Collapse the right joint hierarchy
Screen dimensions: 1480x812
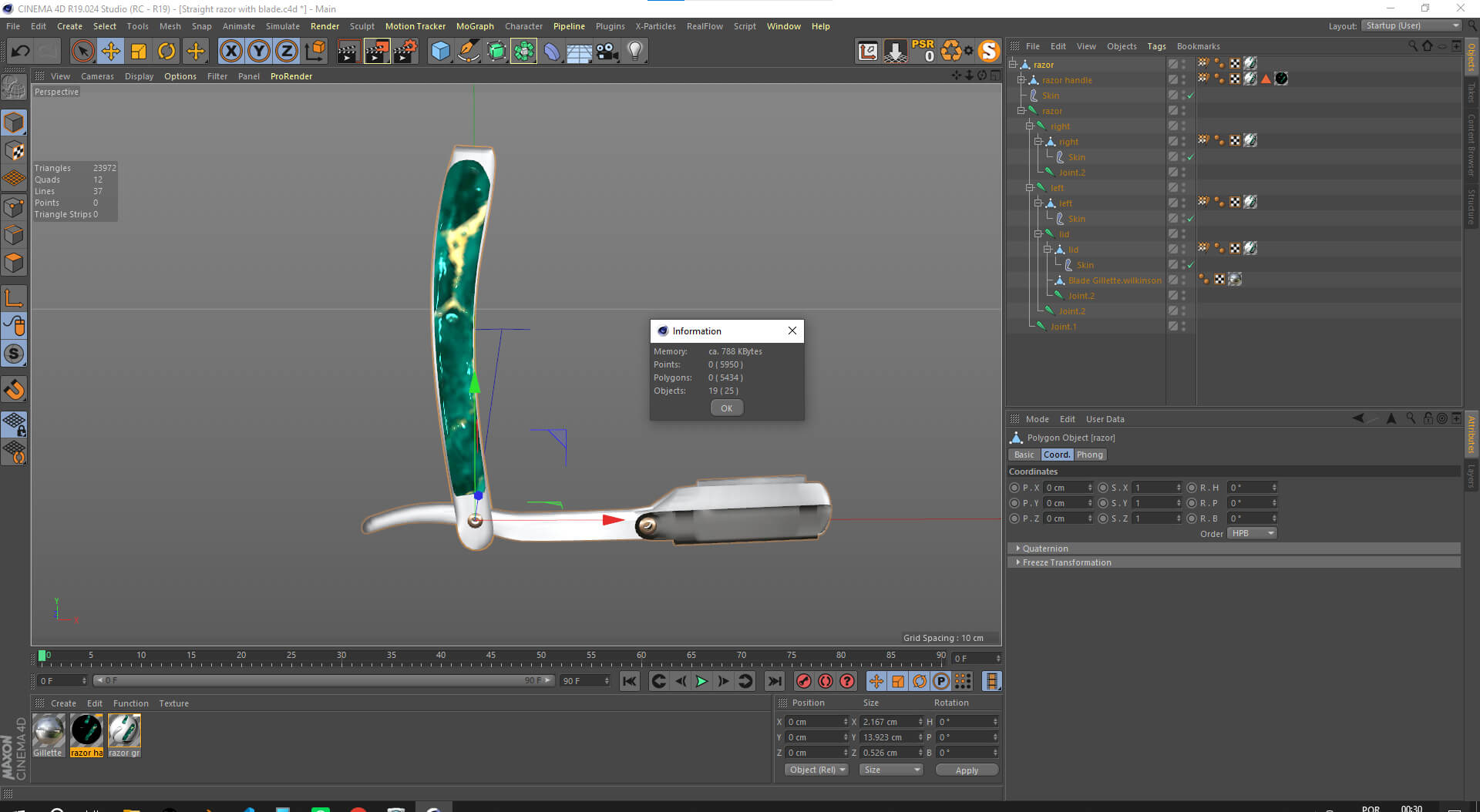coord(1030,126)
